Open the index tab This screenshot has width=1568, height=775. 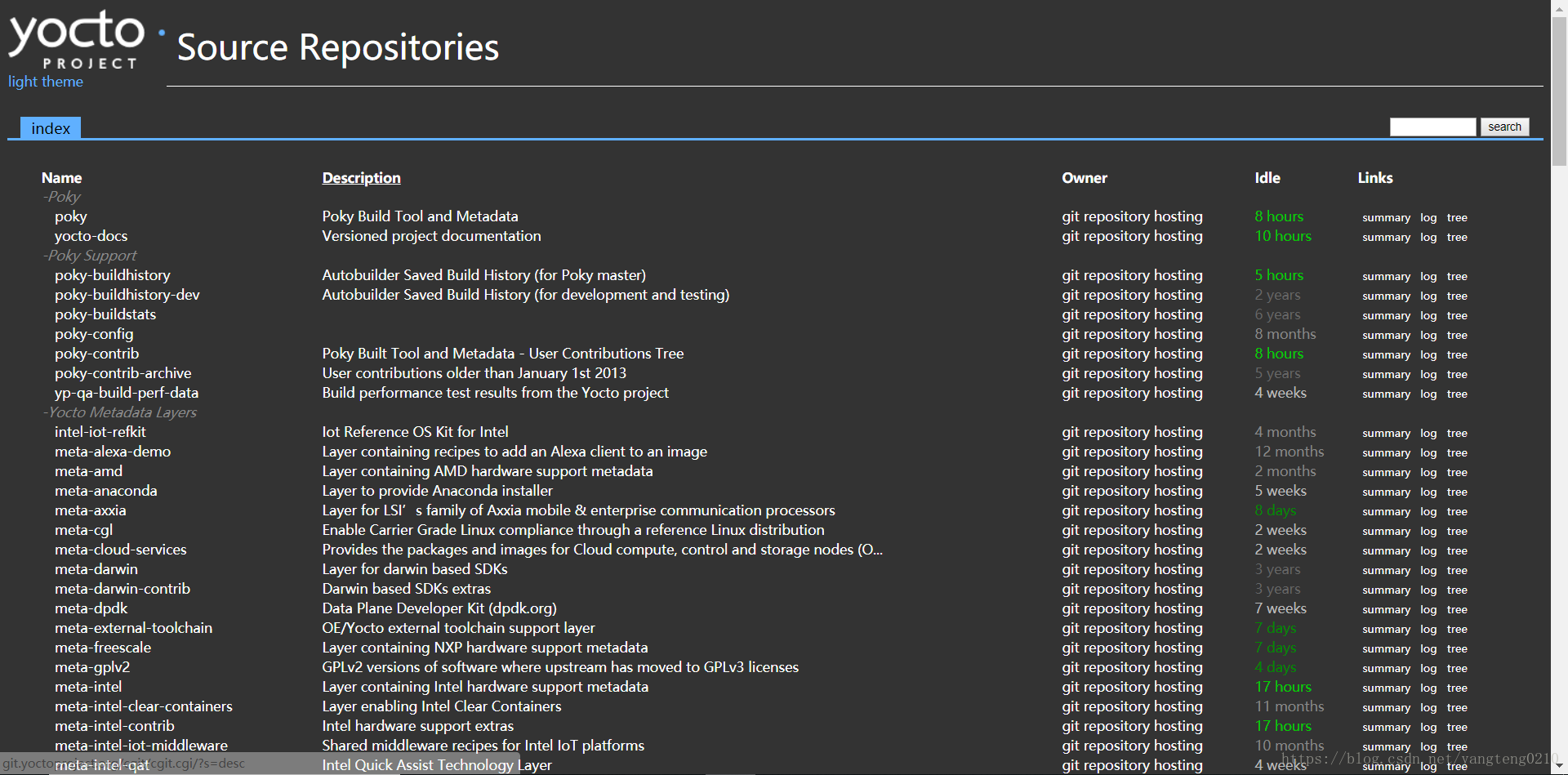(51, 128)
